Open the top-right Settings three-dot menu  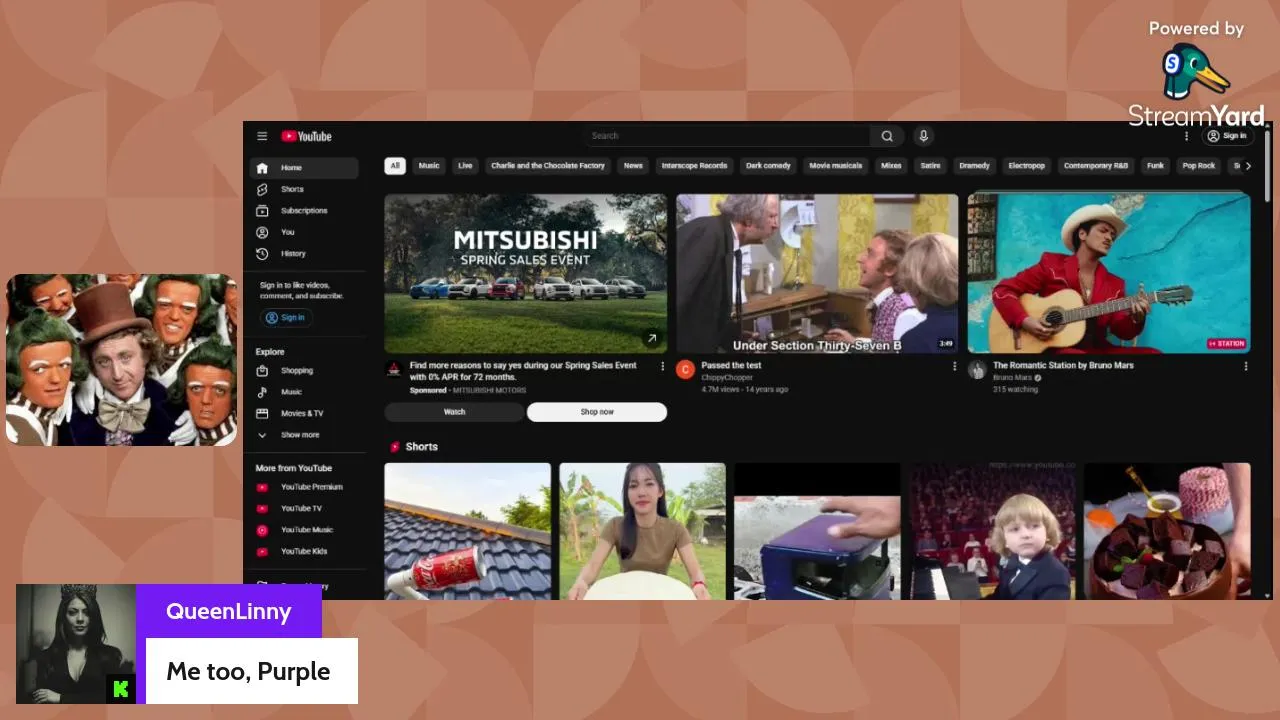tap(1187, 136)
